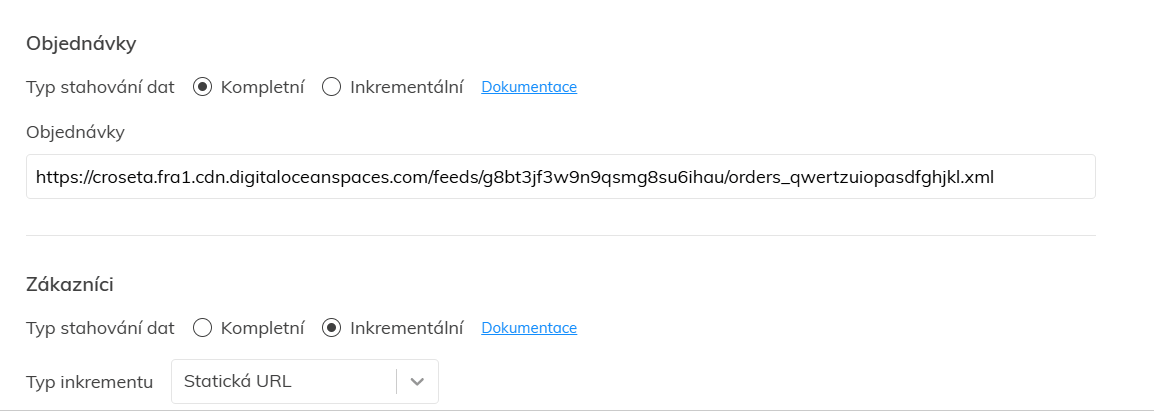The image size is (1154, 411).
Task: Click the Kompletní label text in Zákazníci
Action: 262,328
